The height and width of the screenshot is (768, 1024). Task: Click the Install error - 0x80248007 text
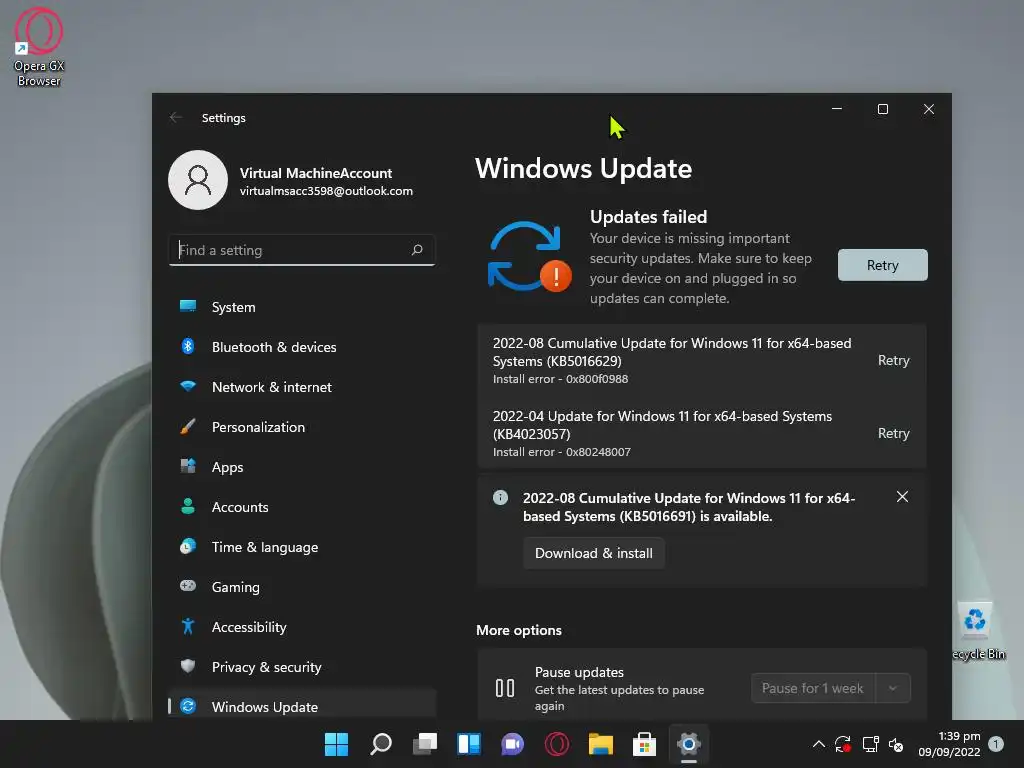(x=562, y=452)
